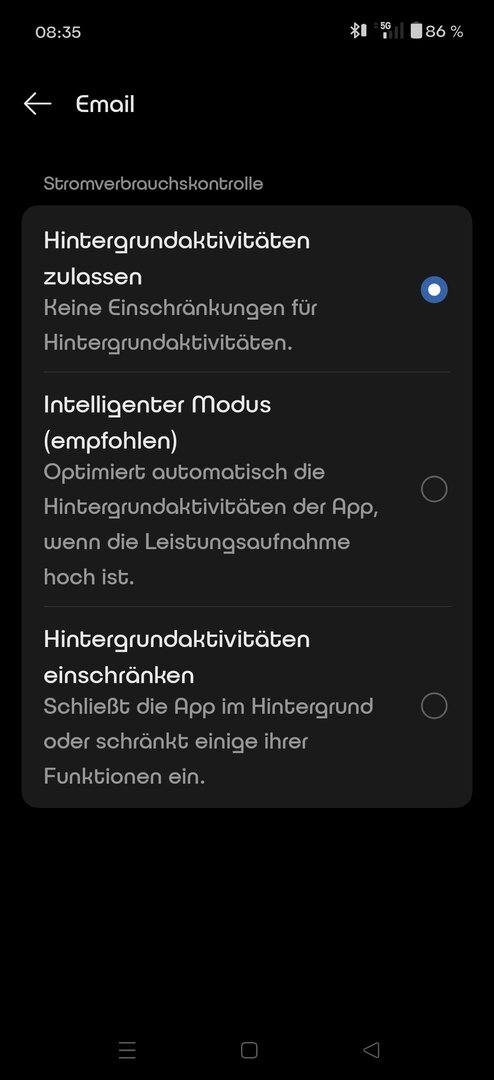
Task: Tap the description Schließt die App im Hintergrund
Action: (x=209, y=742)
